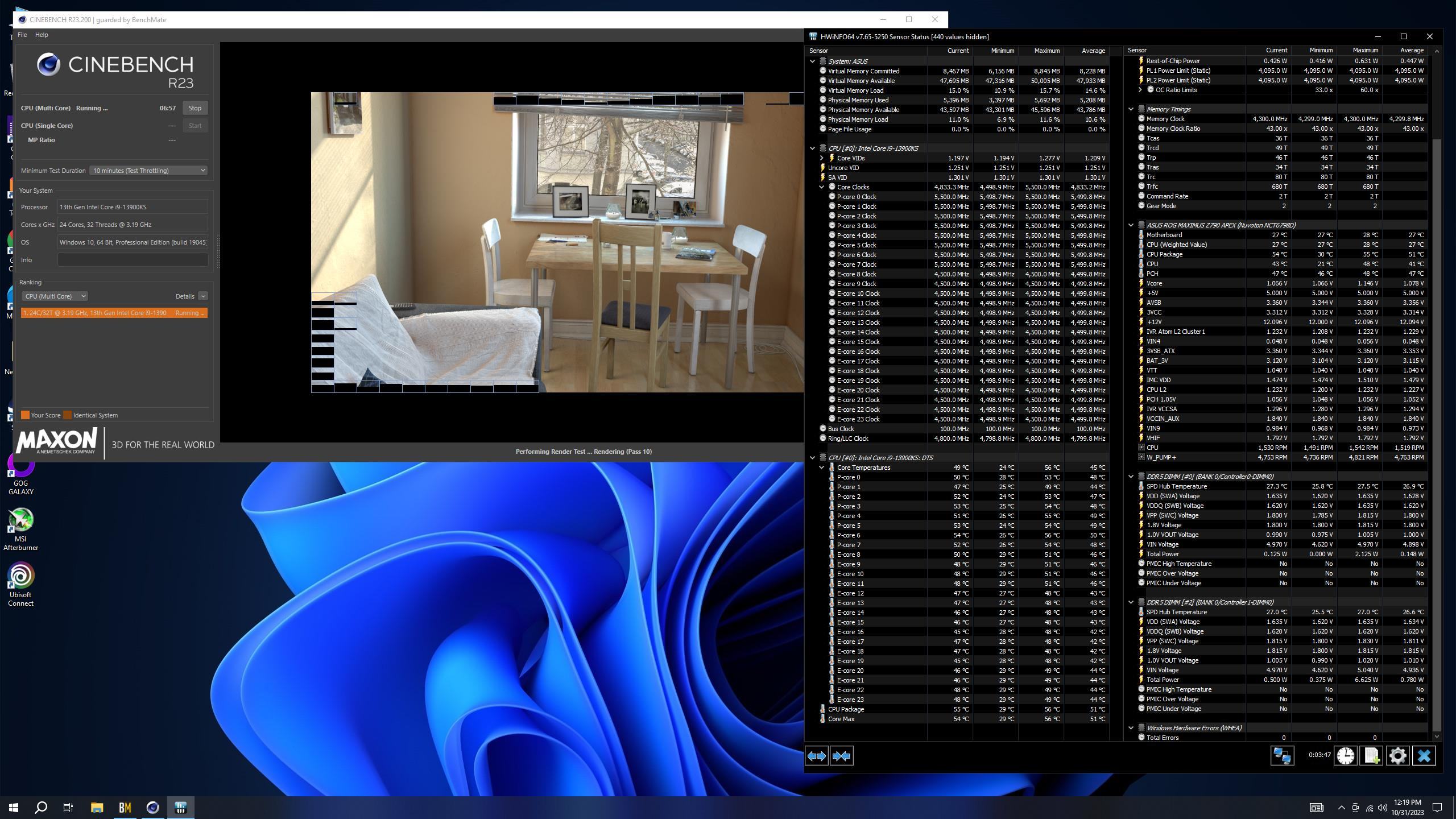The width and height of the screenshot is (1456, 819).
Task: Shrink HWiNFO panels with inward-arrows icon
Action: pos(841,756)
